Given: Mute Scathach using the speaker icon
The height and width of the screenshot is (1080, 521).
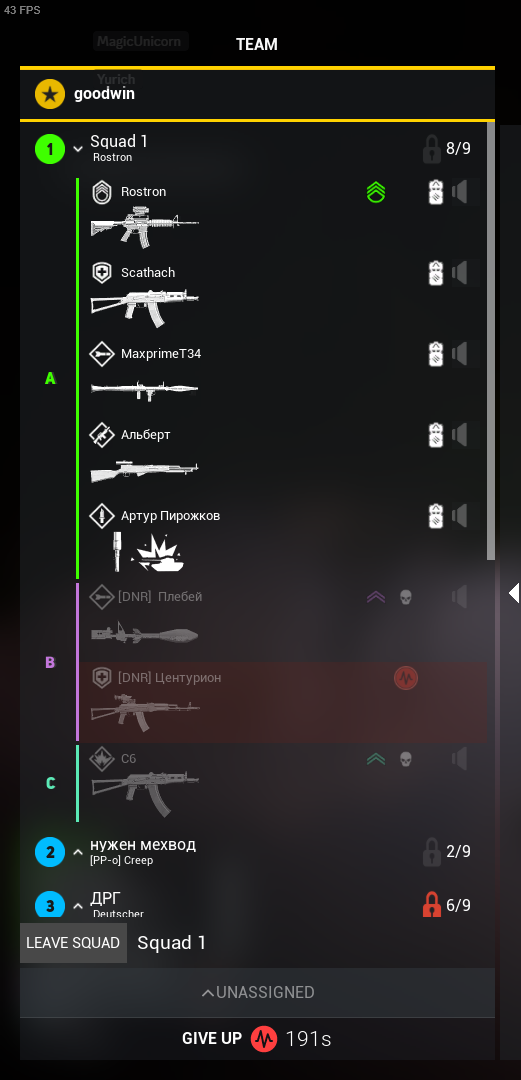Looking at the screenshot, I should point(460,273).
